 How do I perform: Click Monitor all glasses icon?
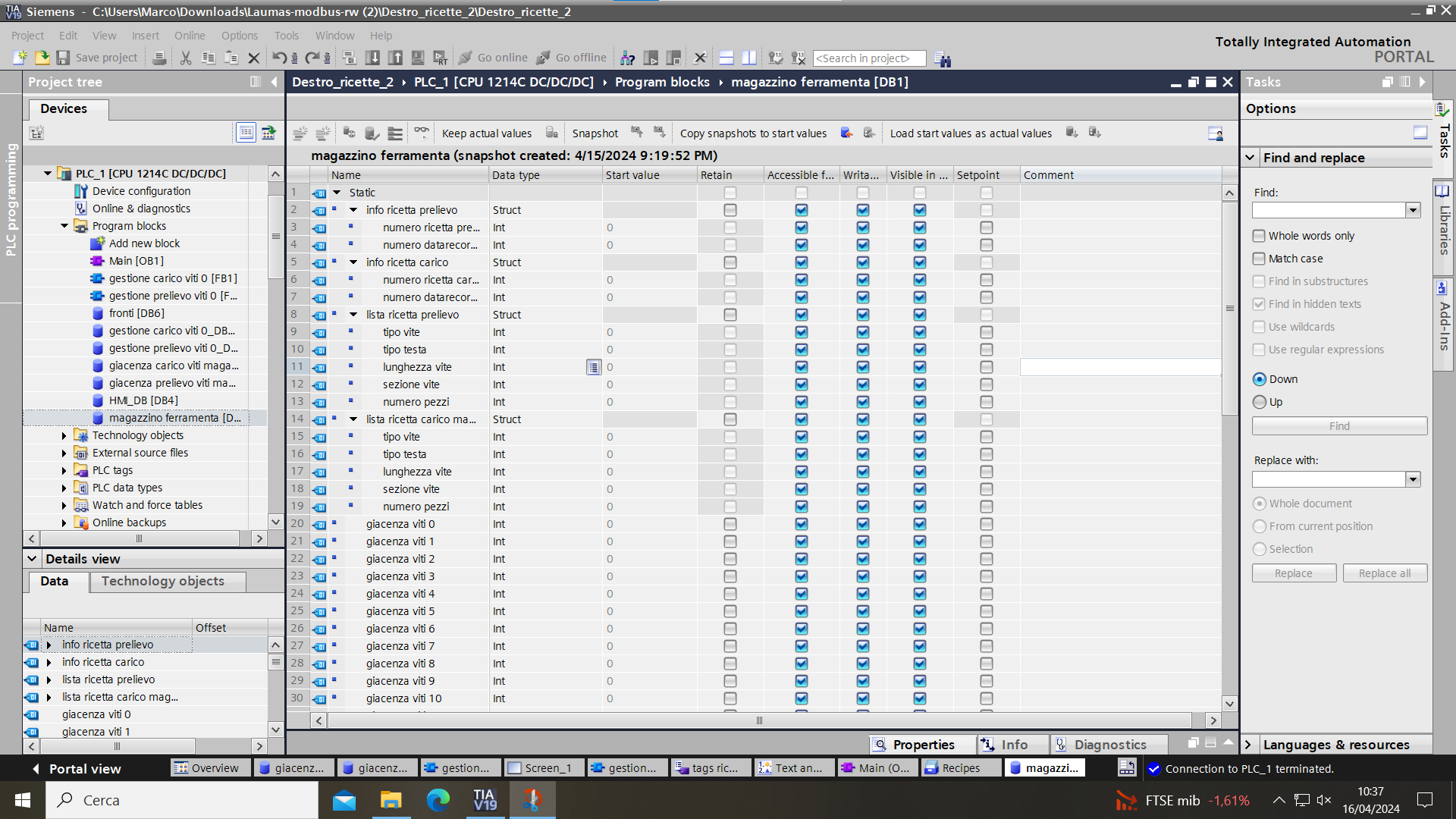(421, 133)
